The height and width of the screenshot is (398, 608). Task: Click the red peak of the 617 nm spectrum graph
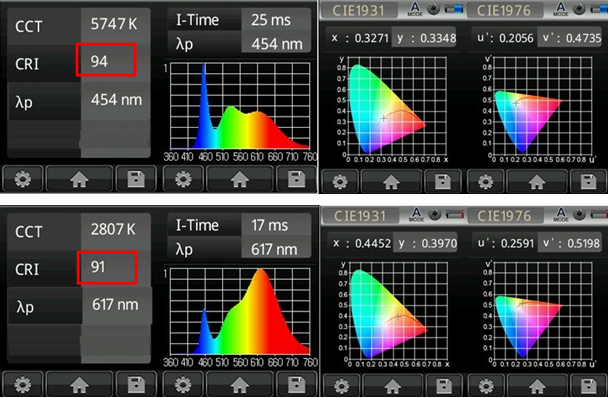[x=260, y=272]
